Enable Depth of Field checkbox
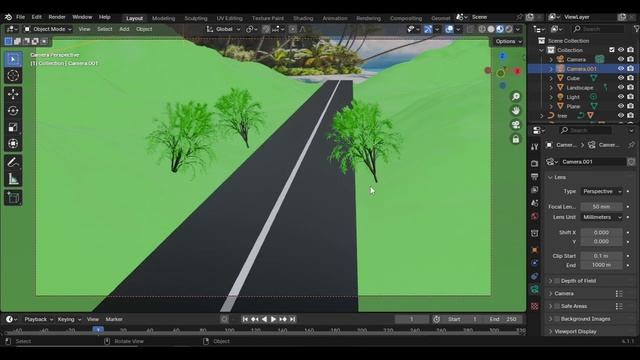640x360 pixels. [557, 281]
